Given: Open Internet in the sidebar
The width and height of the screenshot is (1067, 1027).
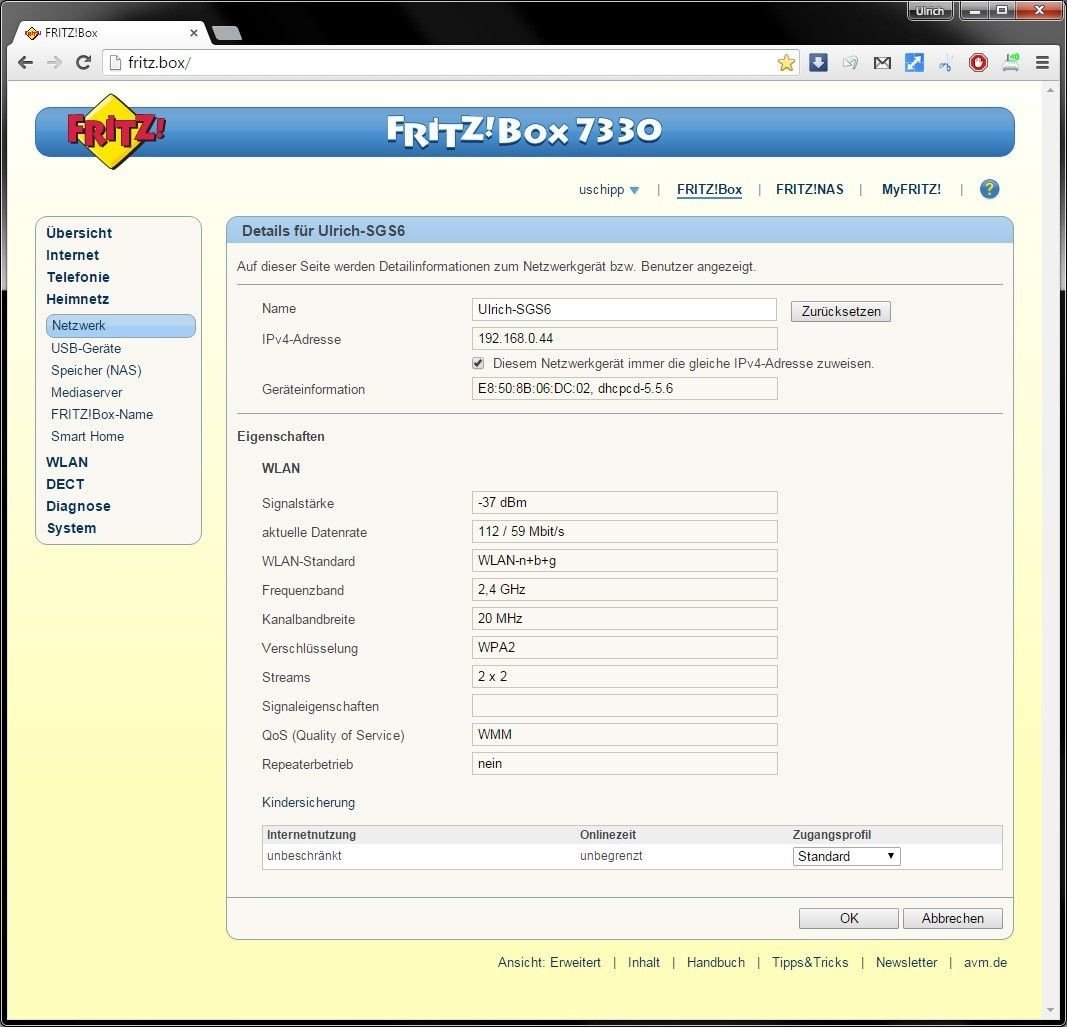Looking at the screenshot, I should [x=73, y=255].
